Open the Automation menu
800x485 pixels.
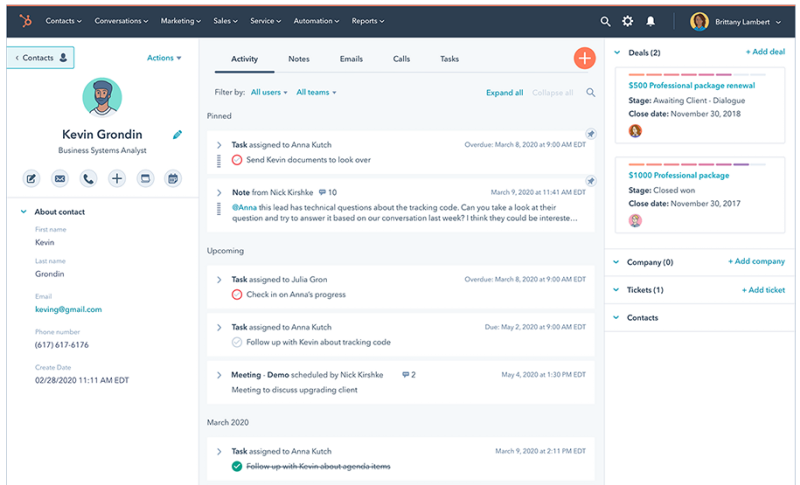click(316, 21)
